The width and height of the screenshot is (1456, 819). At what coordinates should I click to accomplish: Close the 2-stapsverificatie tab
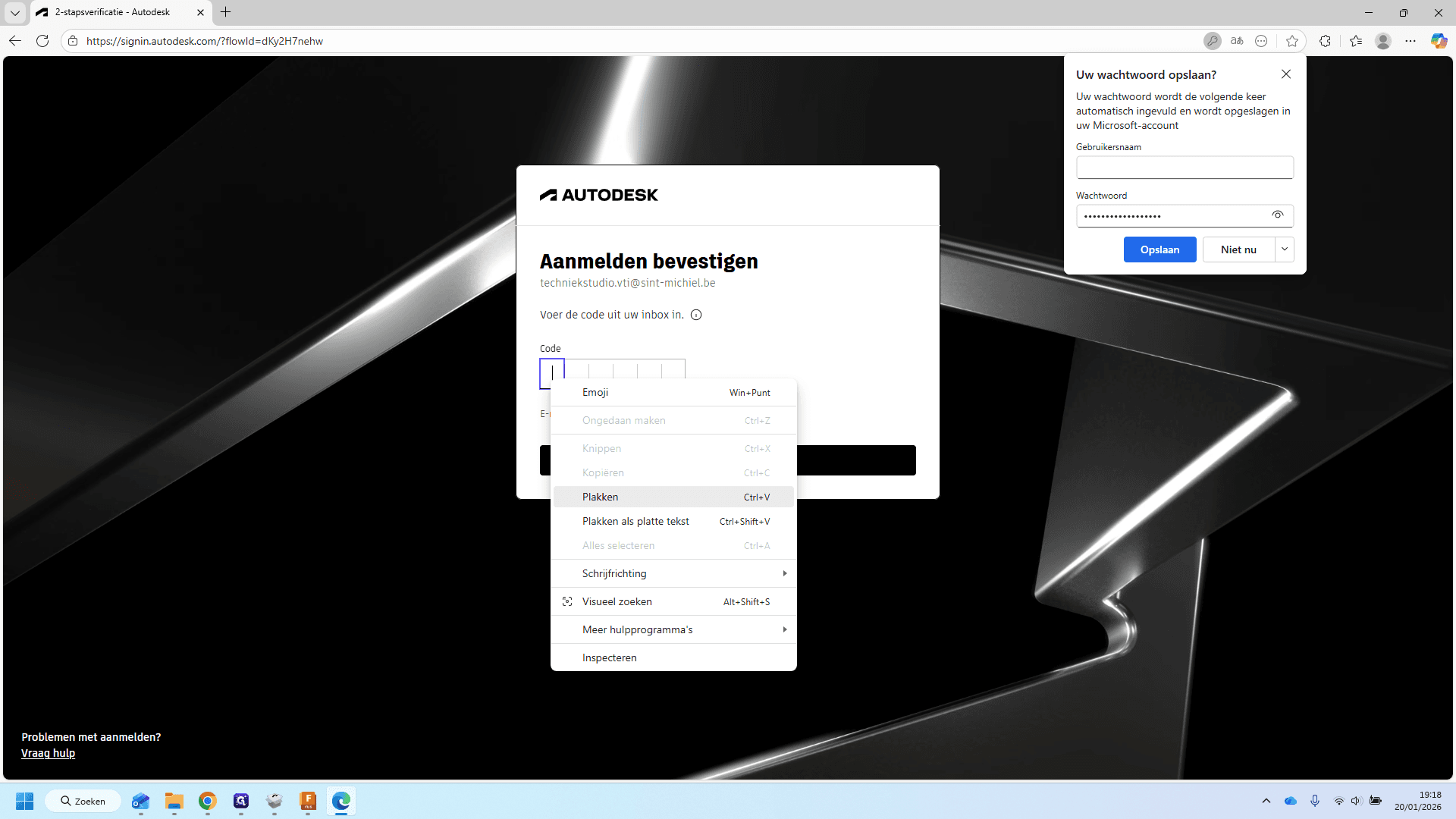coord(200,12)
